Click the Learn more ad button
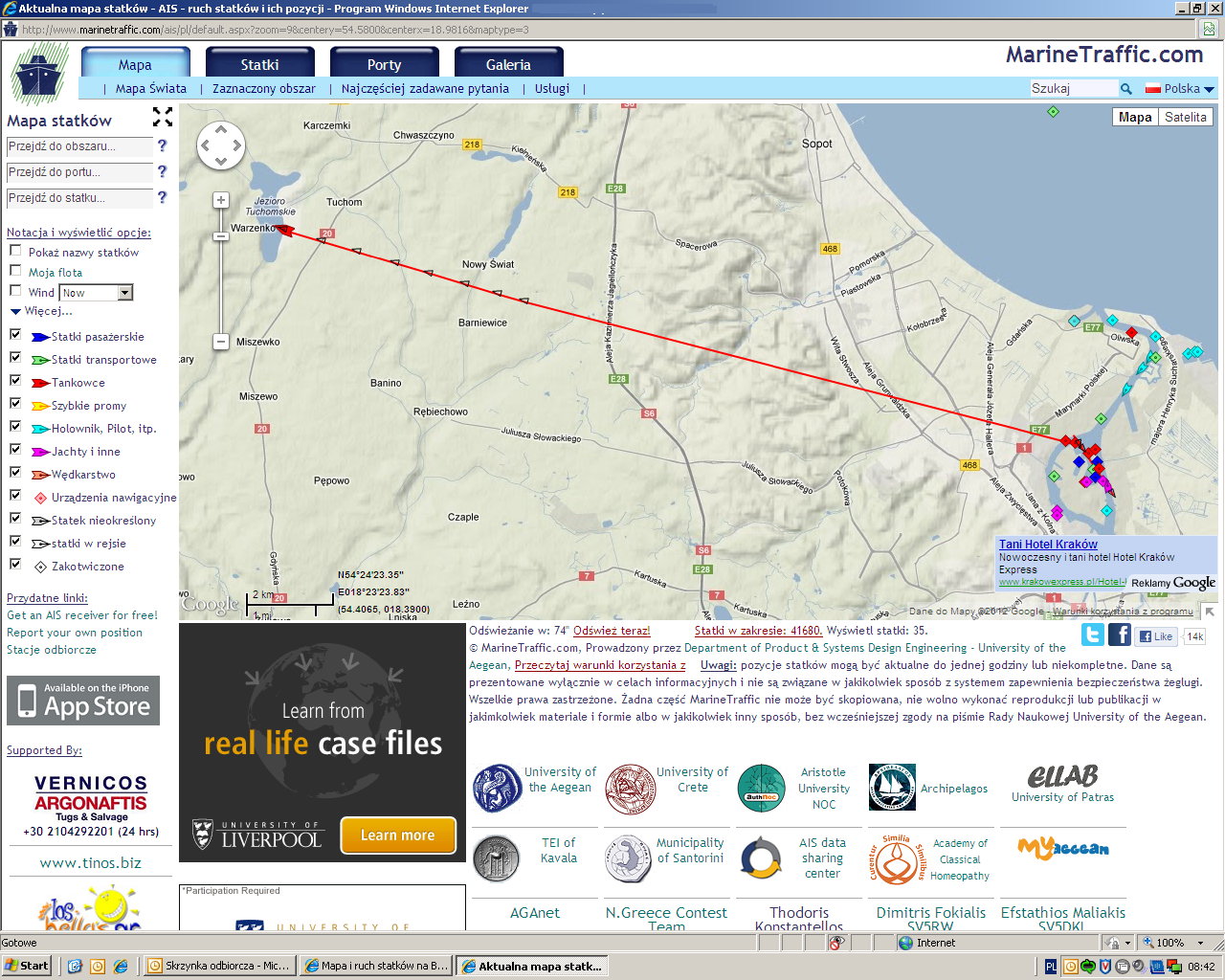 pos(398,835)
